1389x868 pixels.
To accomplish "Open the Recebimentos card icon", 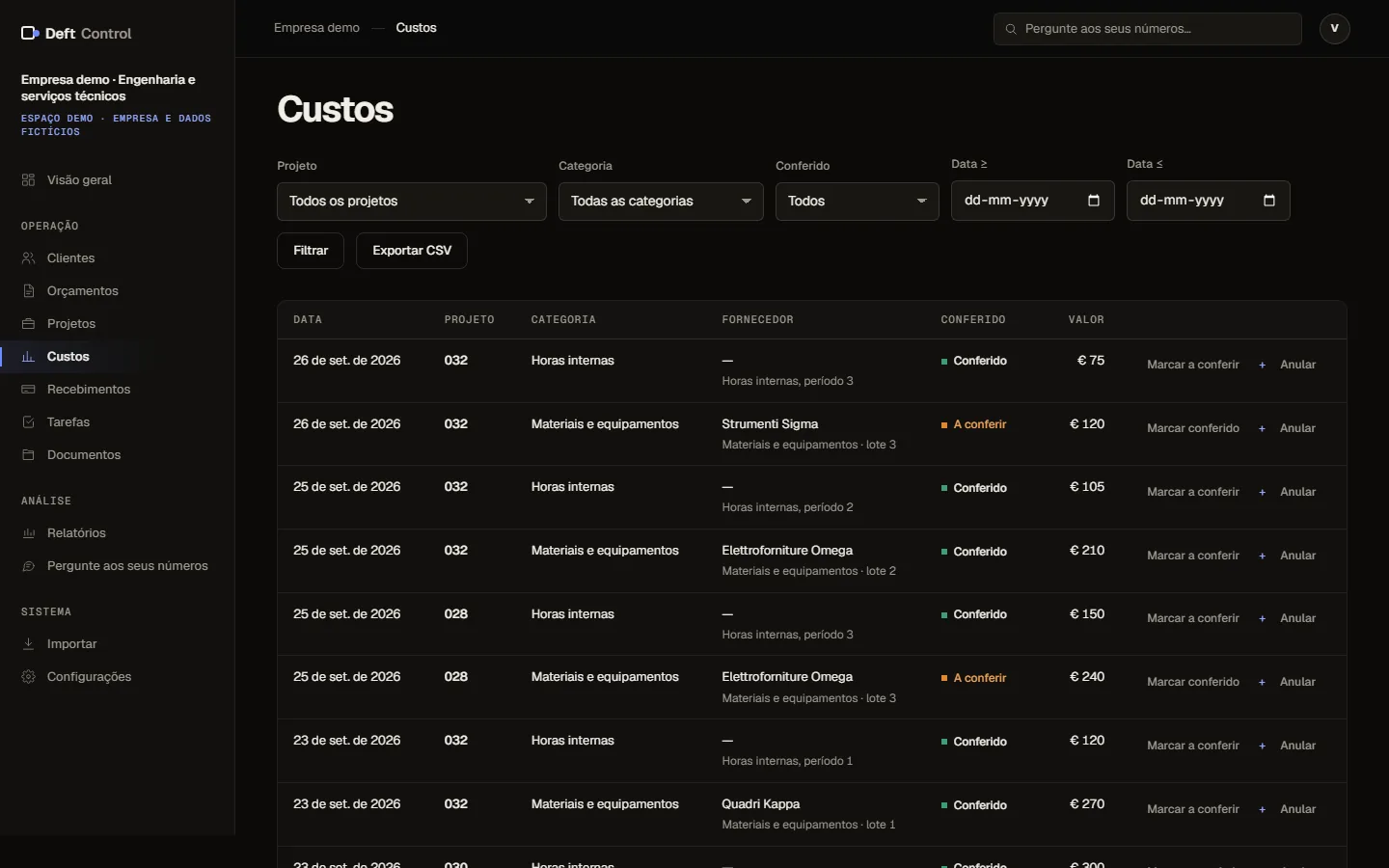I will tap(29, 390).
